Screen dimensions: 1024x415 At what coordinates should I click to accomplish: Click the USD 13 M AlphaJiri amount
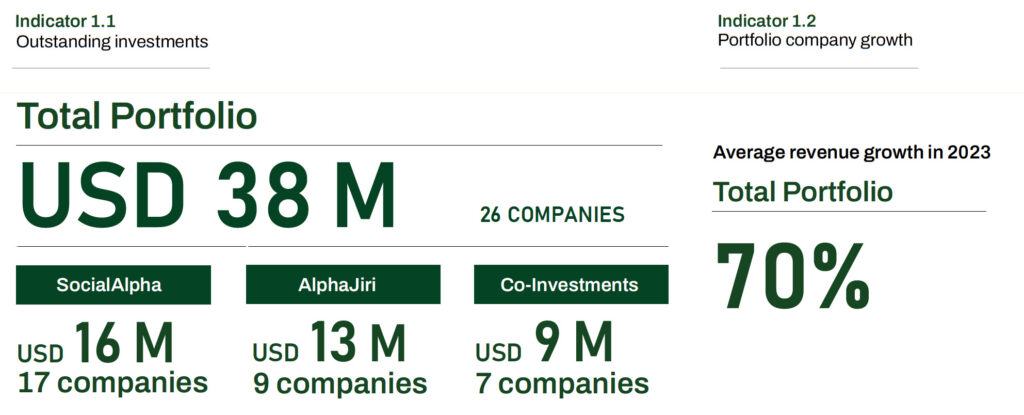tap(329, 343)
